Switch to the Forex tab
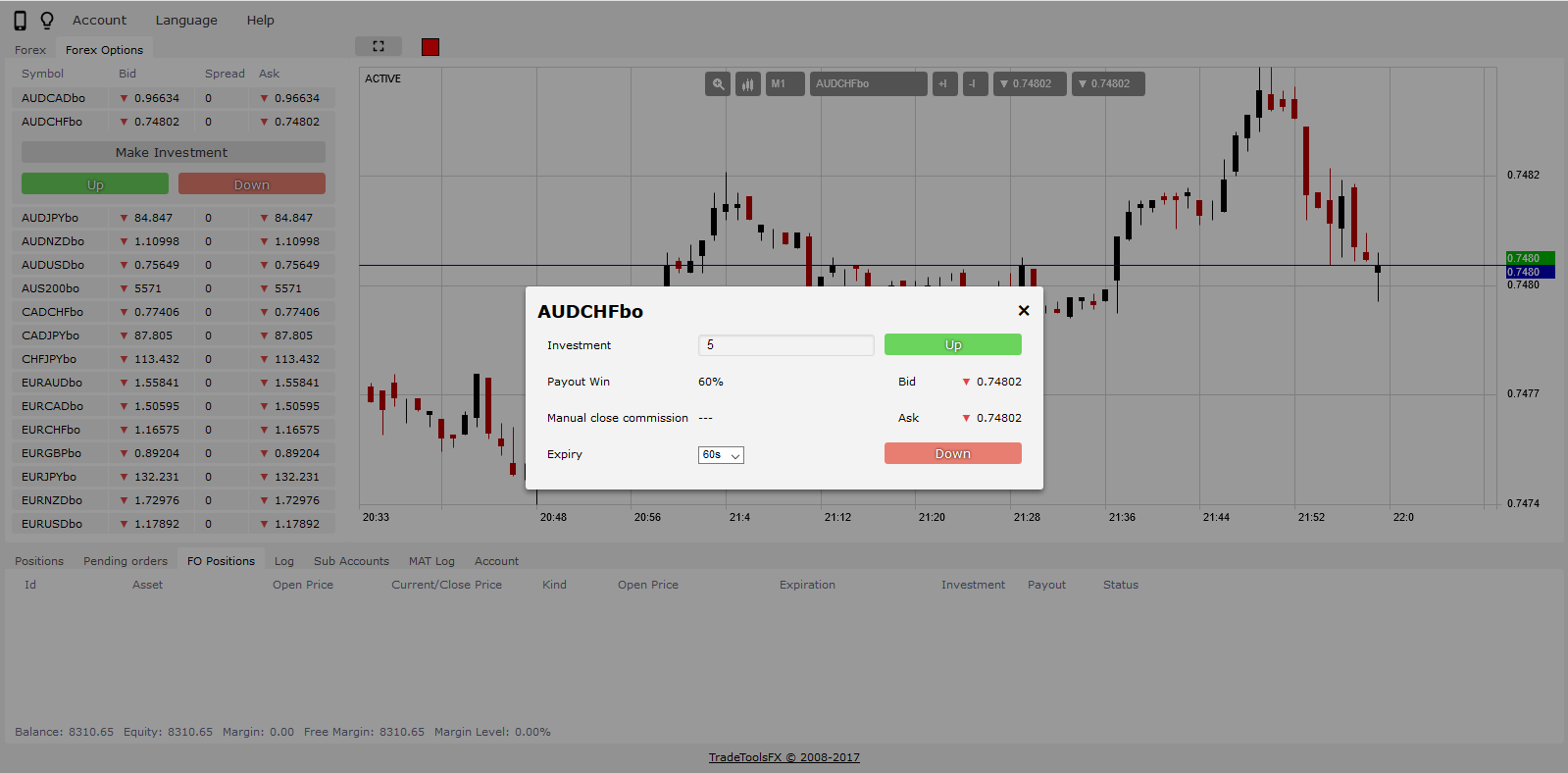 30,50
